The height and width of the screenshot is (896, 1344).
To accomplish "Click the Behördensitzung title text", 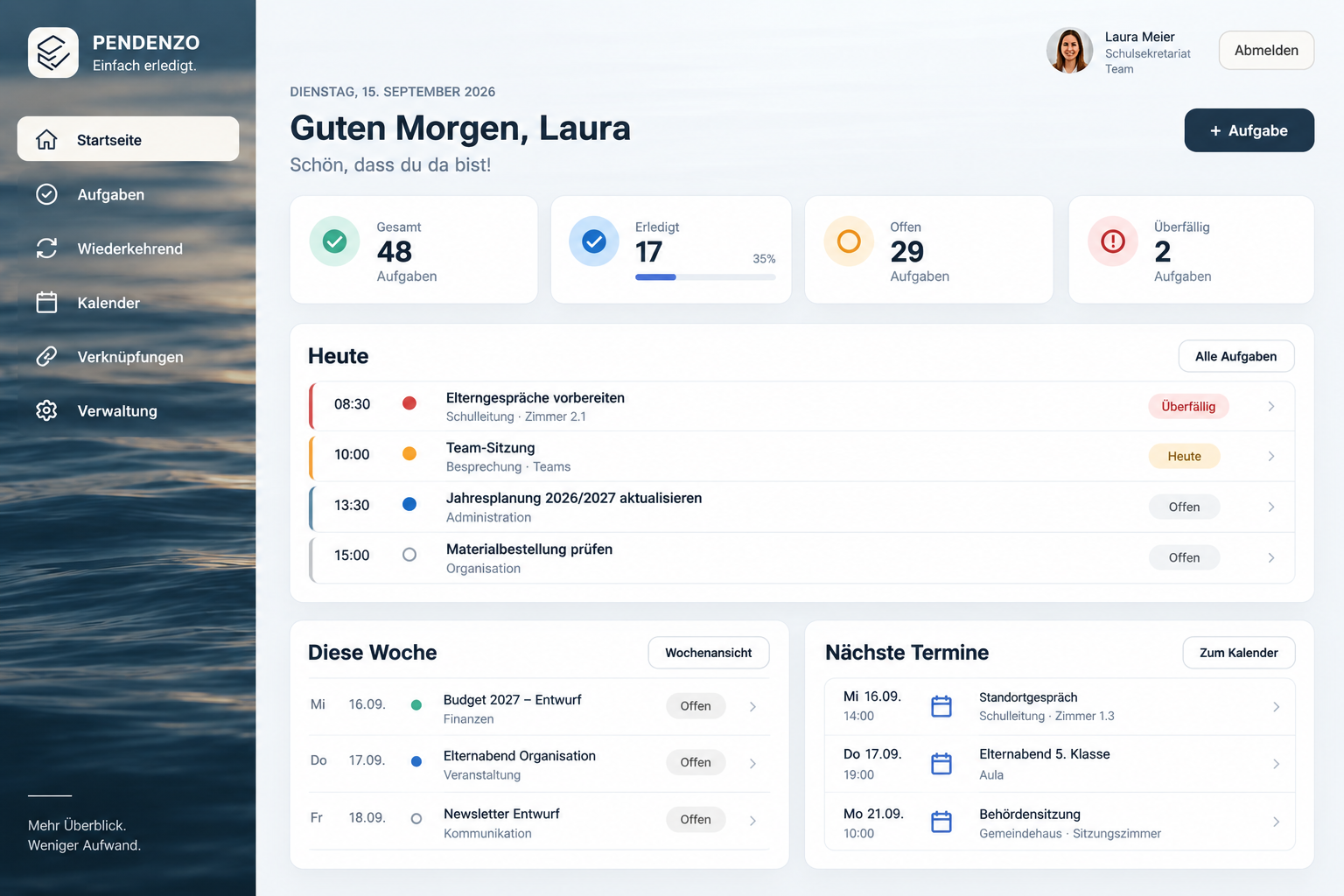I will [1030, 814].
